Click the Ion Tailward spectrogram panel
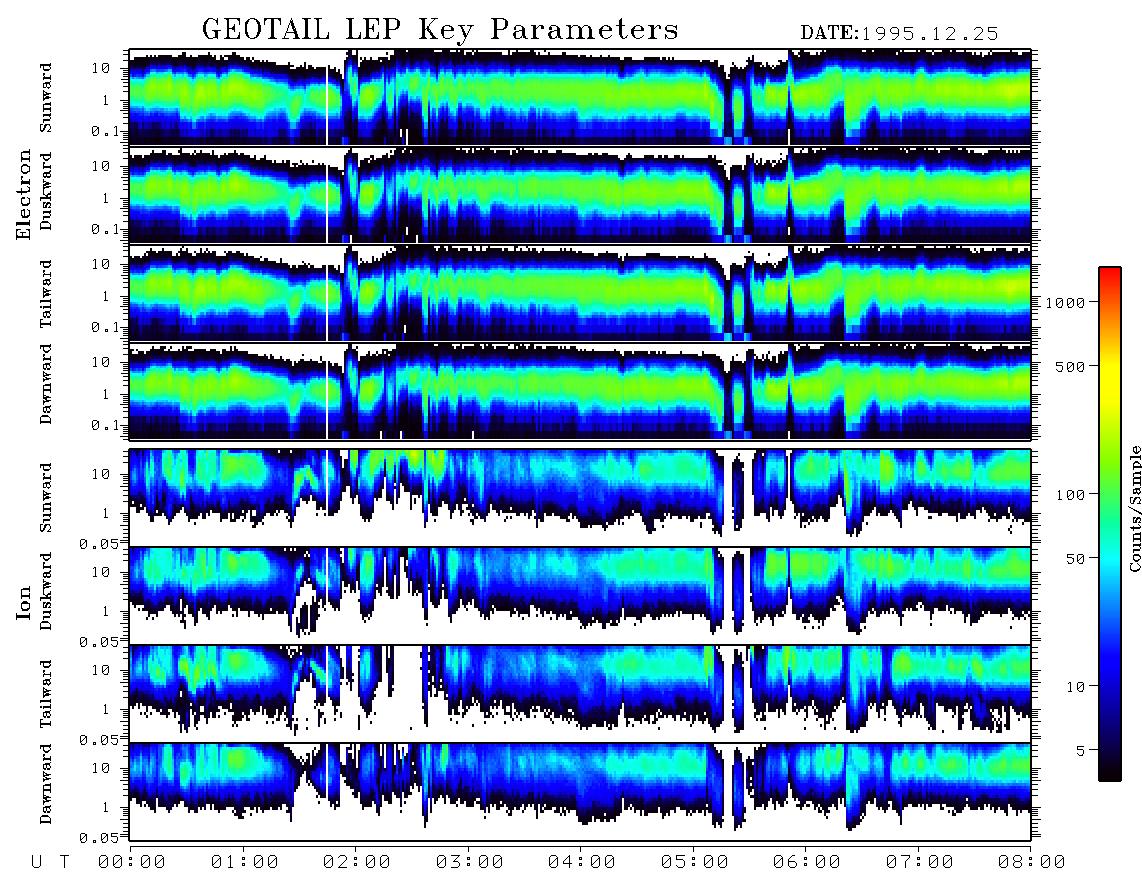 tap(580, 694)
